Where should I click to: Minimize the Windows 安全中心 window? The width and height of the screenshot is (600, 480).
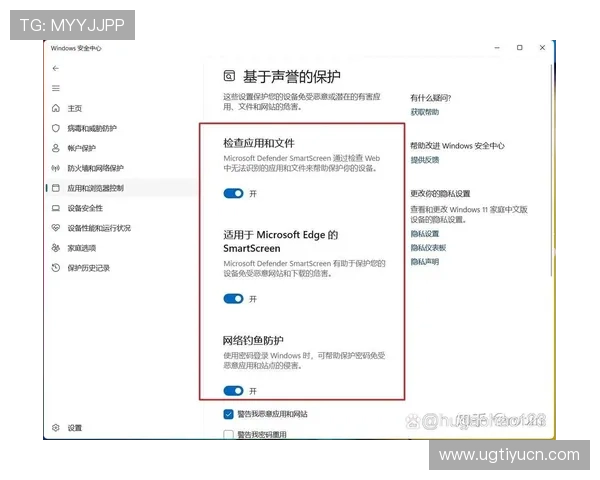click(497, 48)
